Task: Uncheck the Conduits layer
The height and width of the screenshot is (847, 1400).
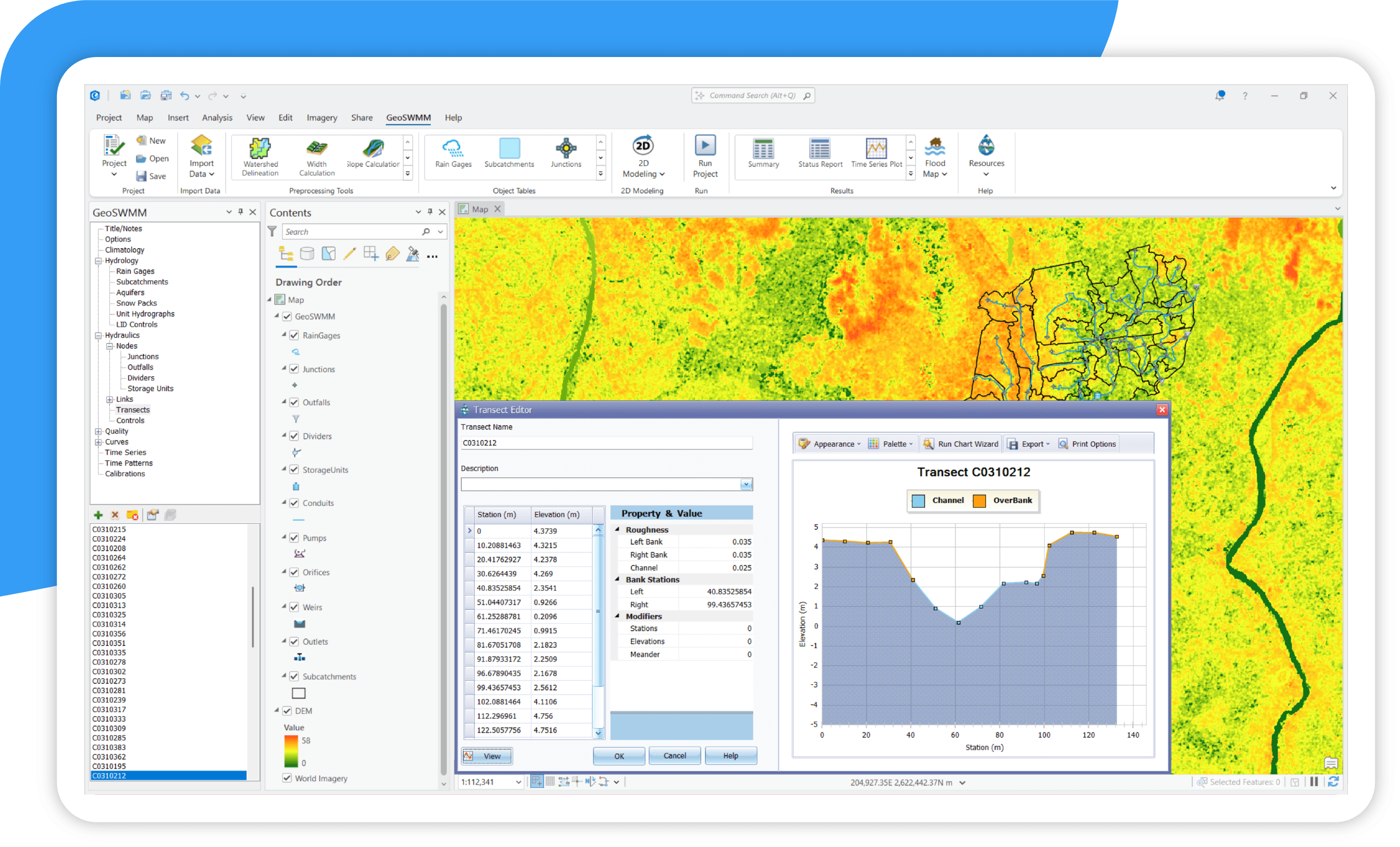Action: coord(294,503)
